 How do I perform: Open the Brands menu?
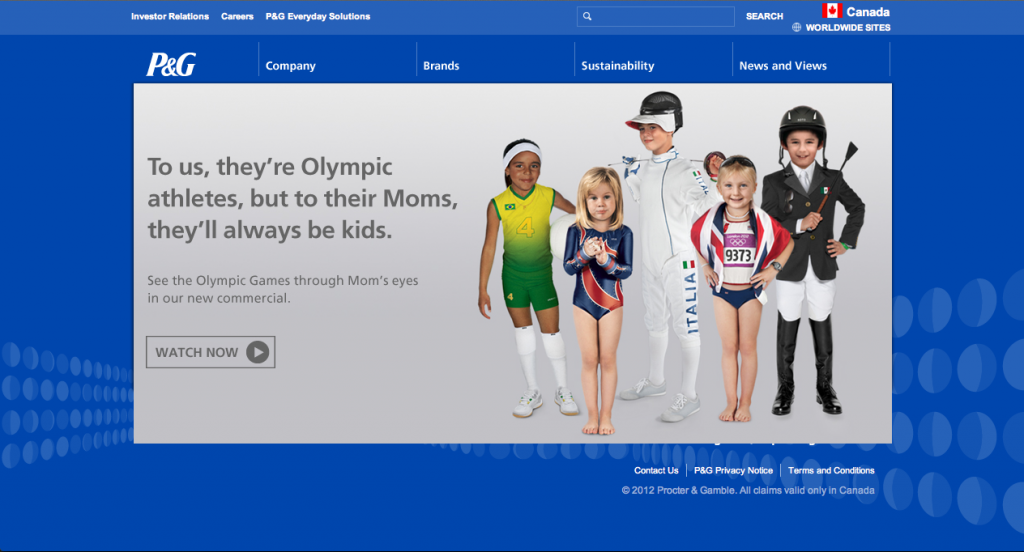click(441, 65)
